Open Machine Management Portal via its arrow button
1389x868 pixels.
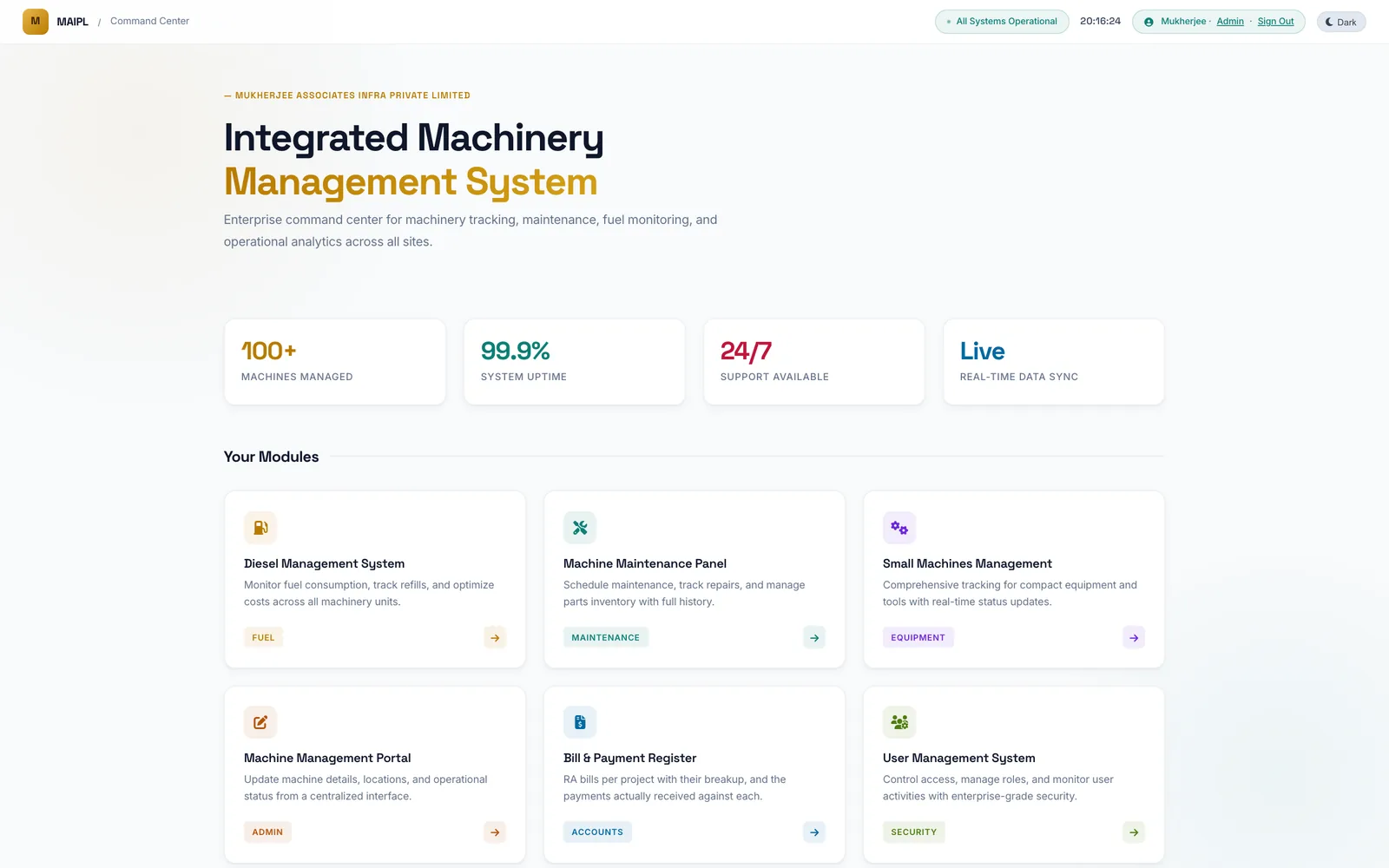coord(495,832)
